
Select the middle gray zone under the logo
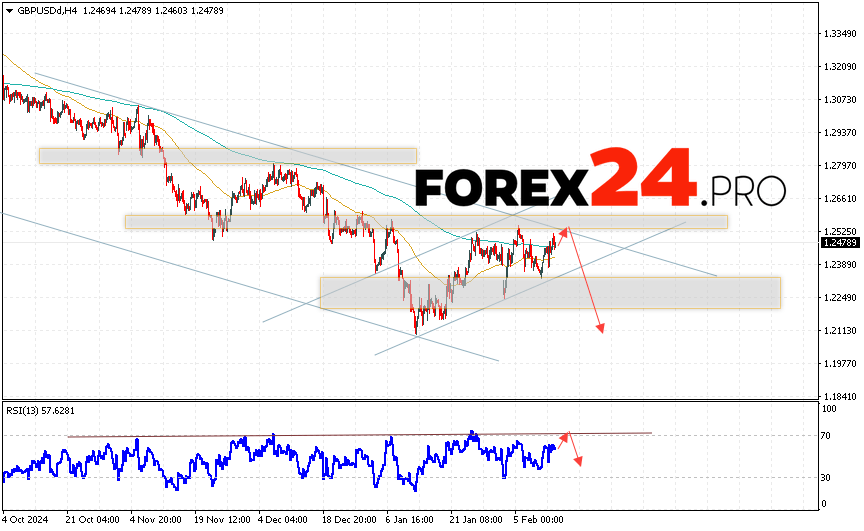click(x=425, y=222)
